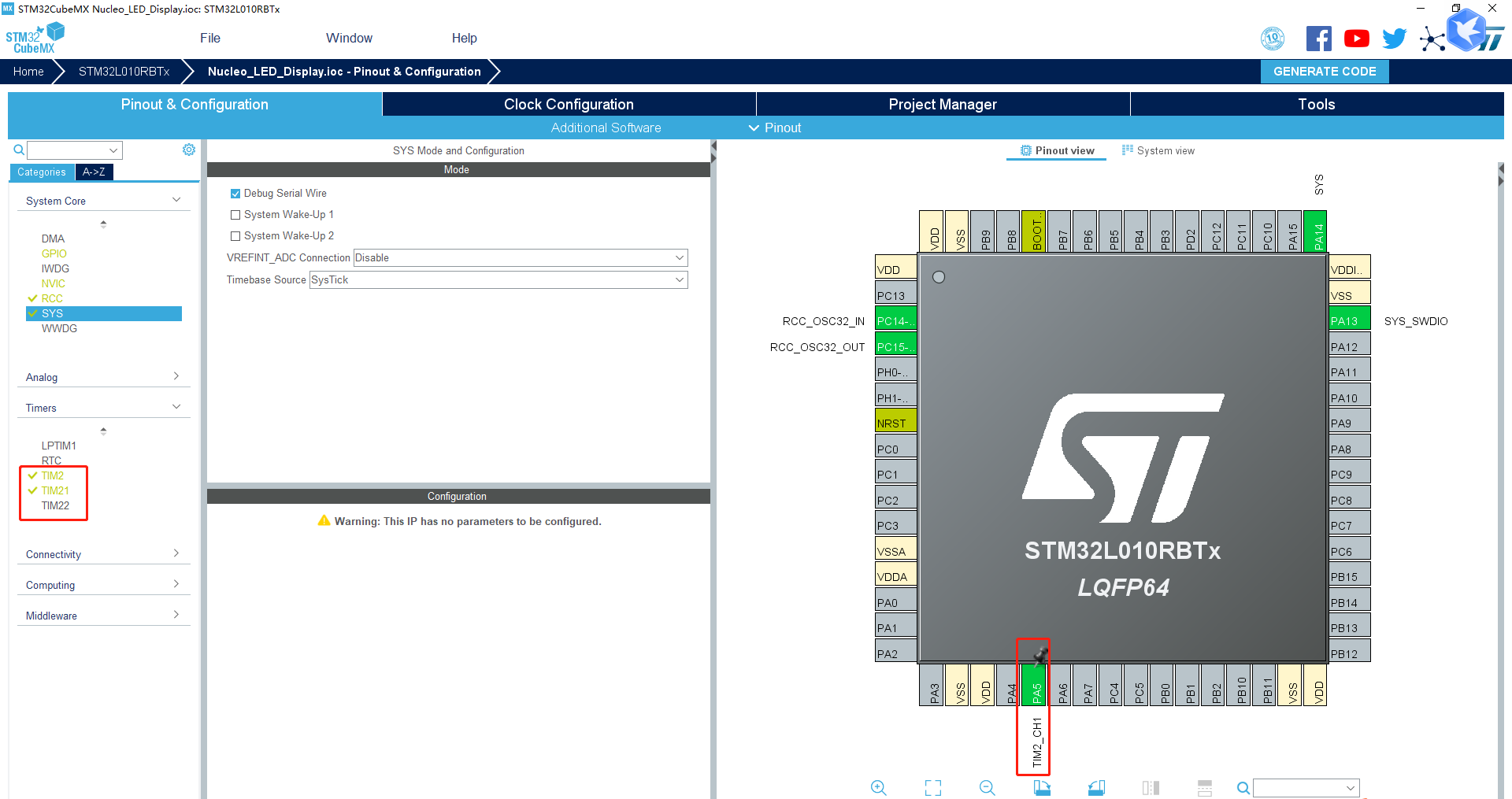Open the Pinout dropdown menu
This screenshot has width=1512, height=799.
775,128
